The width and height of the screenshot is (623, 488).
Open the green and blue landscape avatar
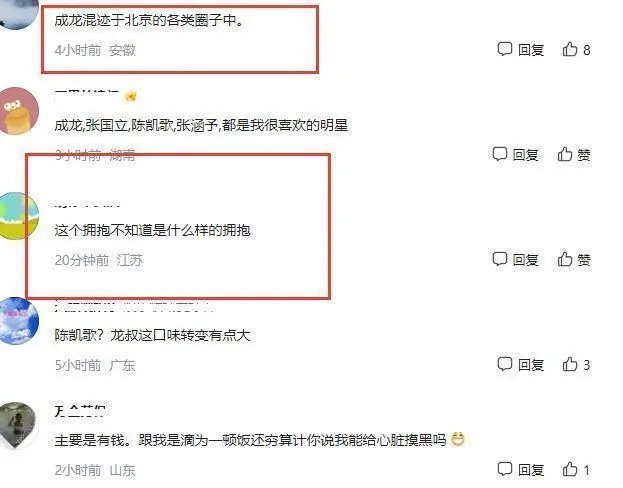pyautogui.click(x=16, y=216)
